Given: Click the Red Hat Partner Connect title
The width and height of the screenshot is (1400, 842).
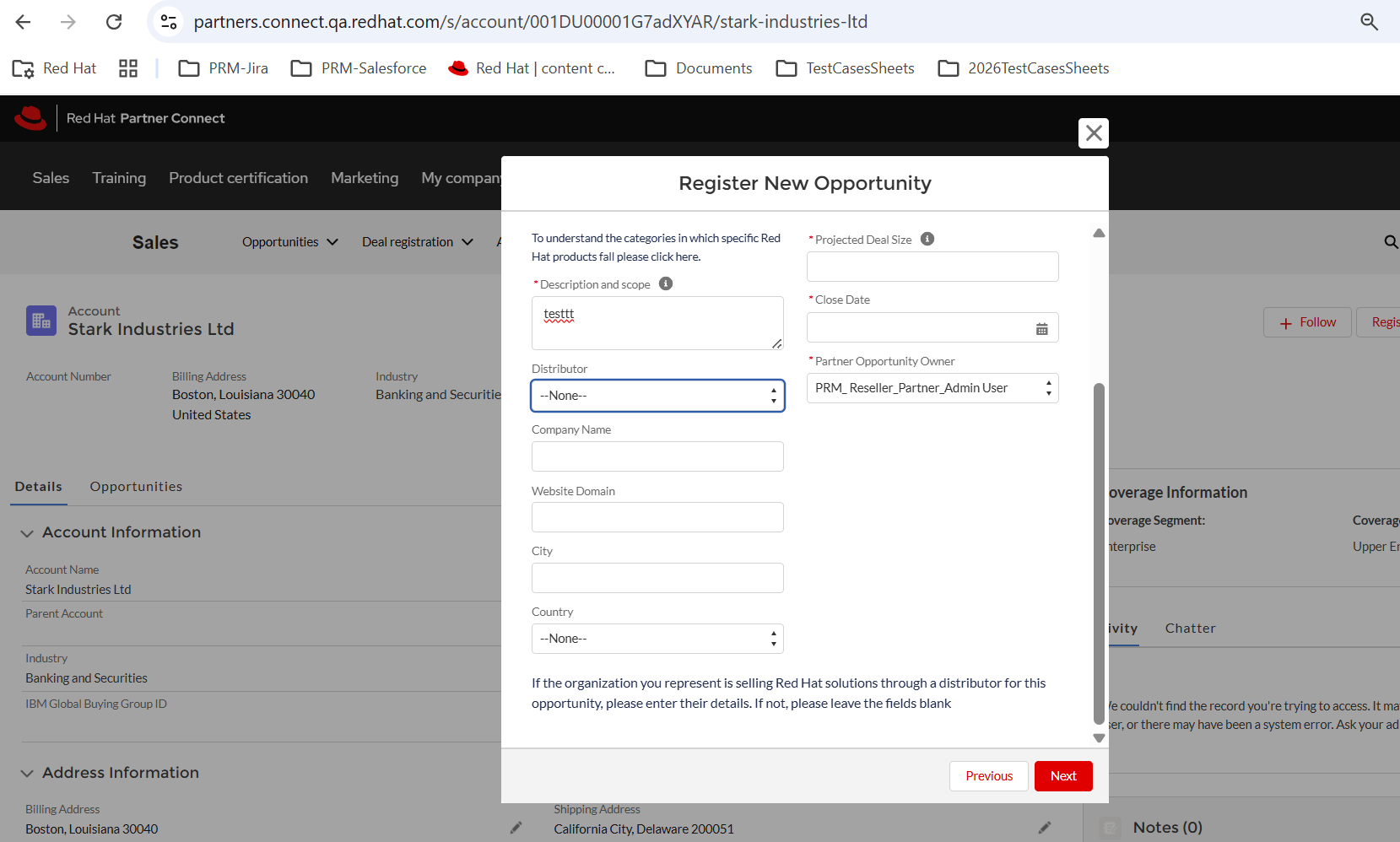Looking at the screenshot, I should [145, 118].
